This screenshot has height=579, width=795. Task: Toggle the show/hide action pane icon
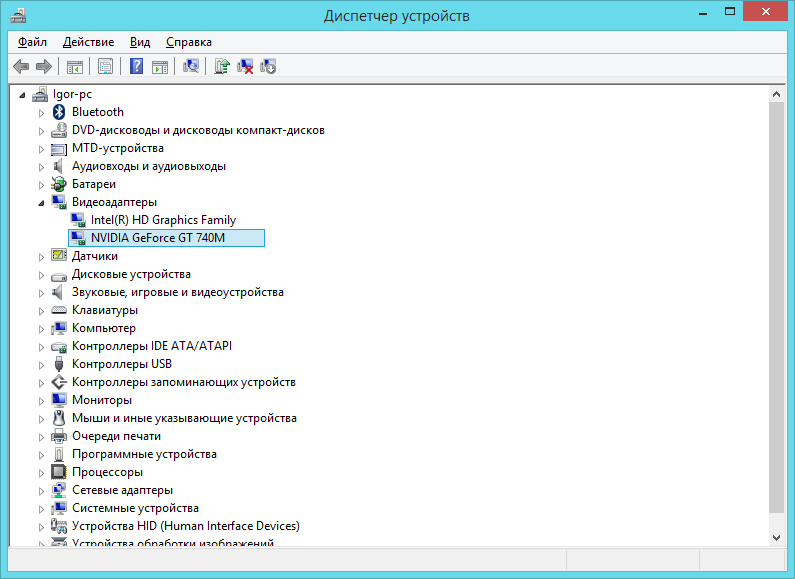pyautogui.click(x=160, y=66)
